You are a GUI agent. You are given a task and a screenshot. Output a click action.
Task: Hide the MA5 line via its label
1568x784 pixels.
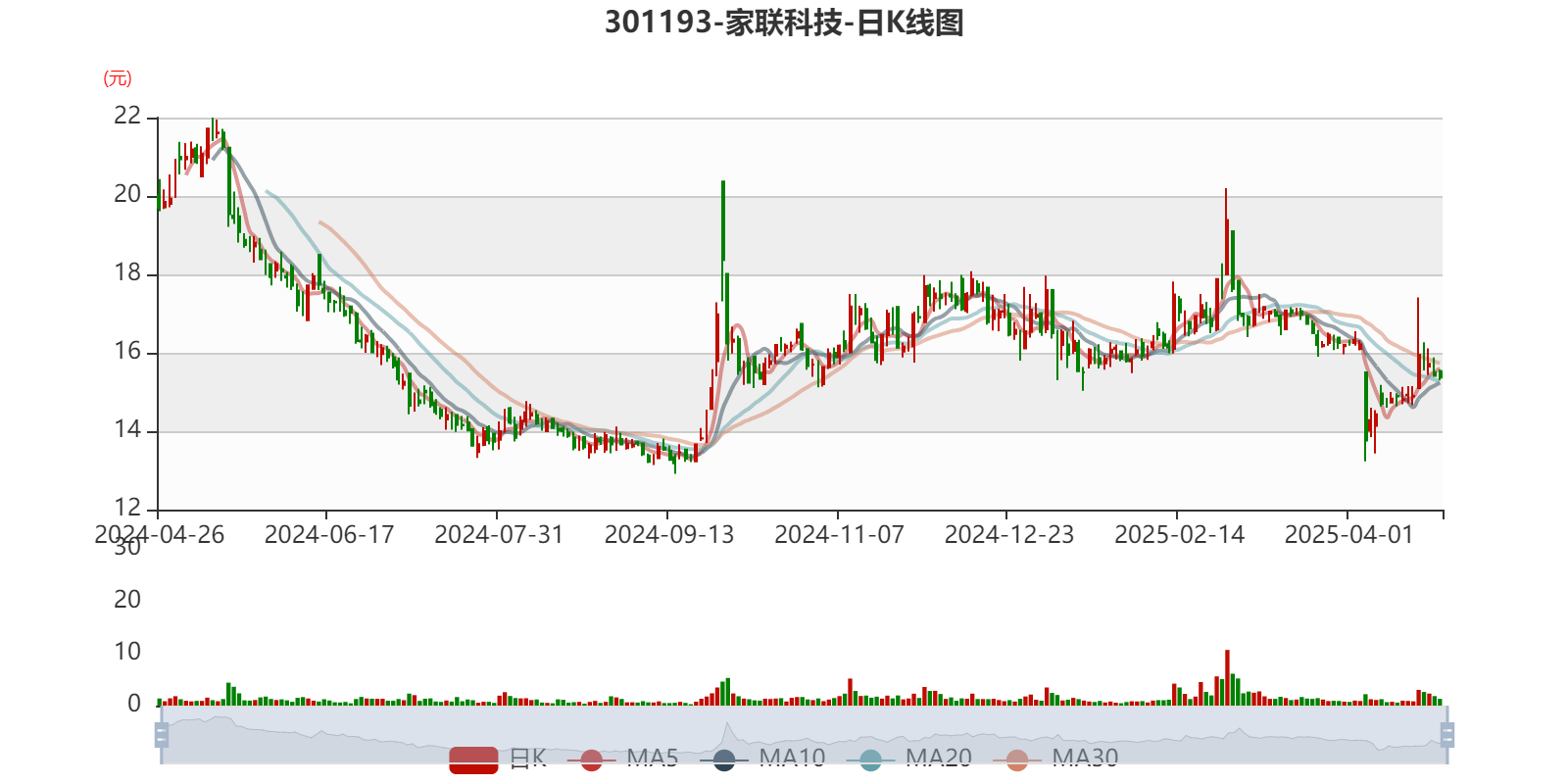652,758
